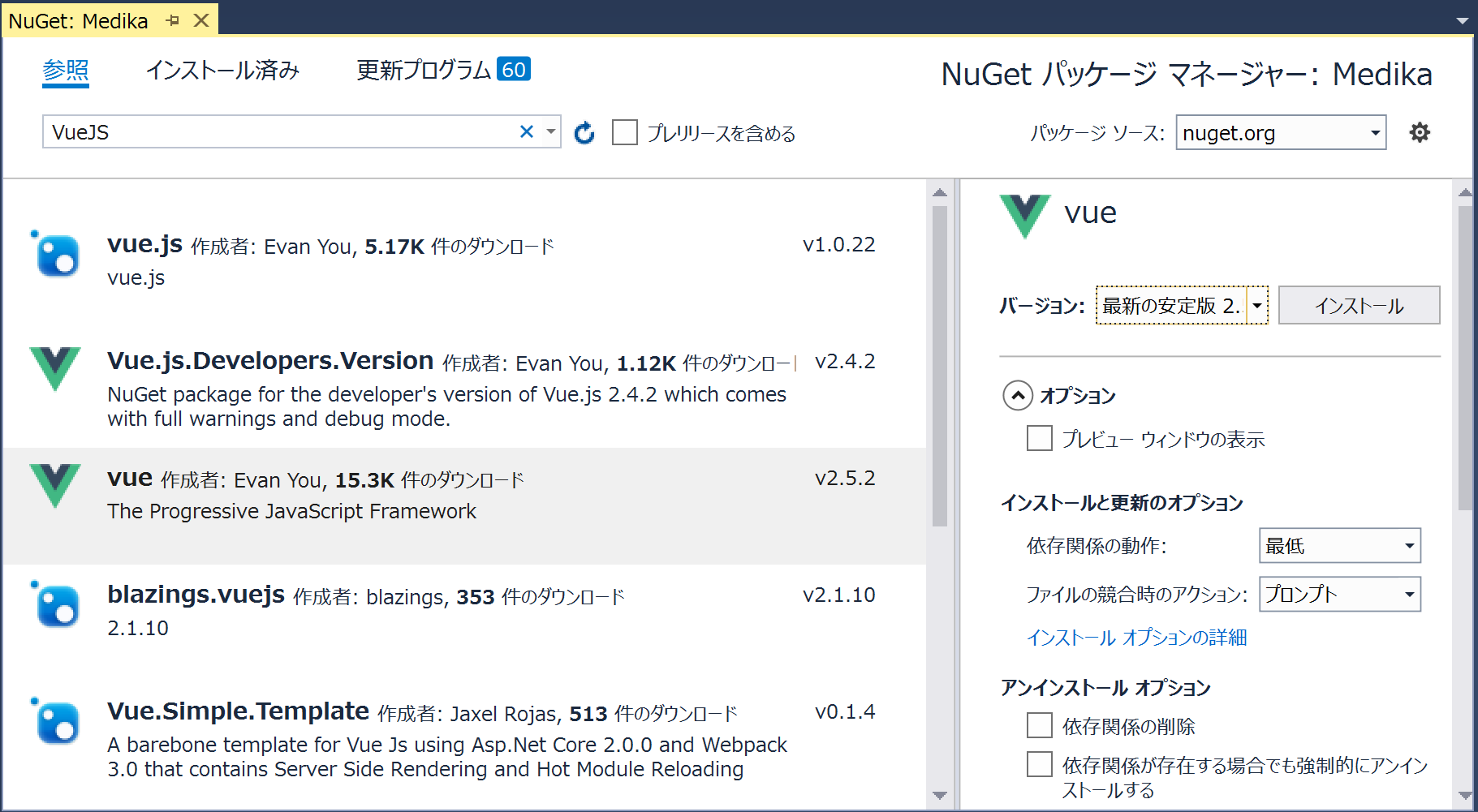The height and width of the screenshot is (812, 1478).
Task: Check the 依存関係の削除 option
Action: pos(1040,725)
